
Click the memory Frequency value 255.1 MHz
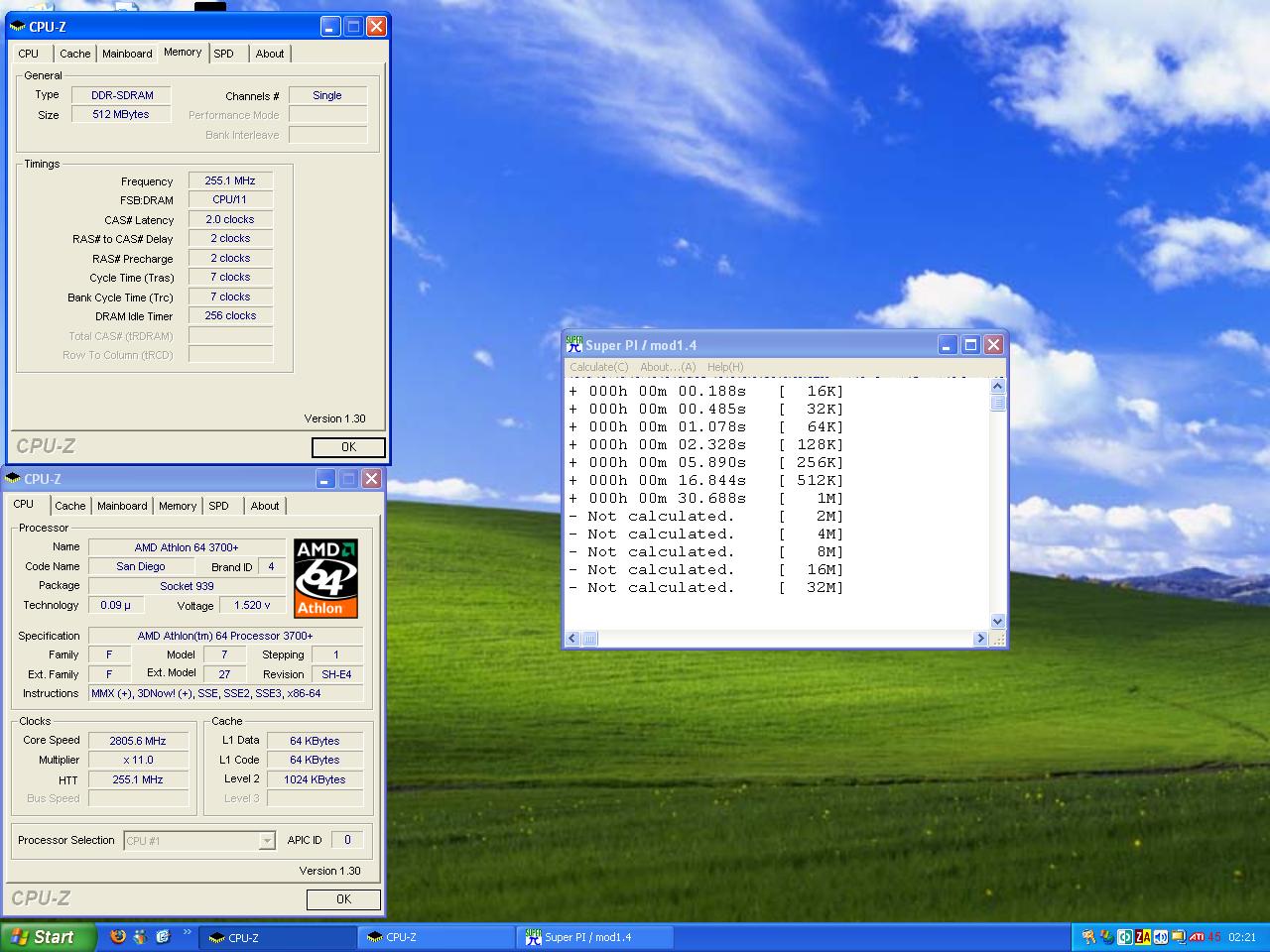click(x=230, y=180)
